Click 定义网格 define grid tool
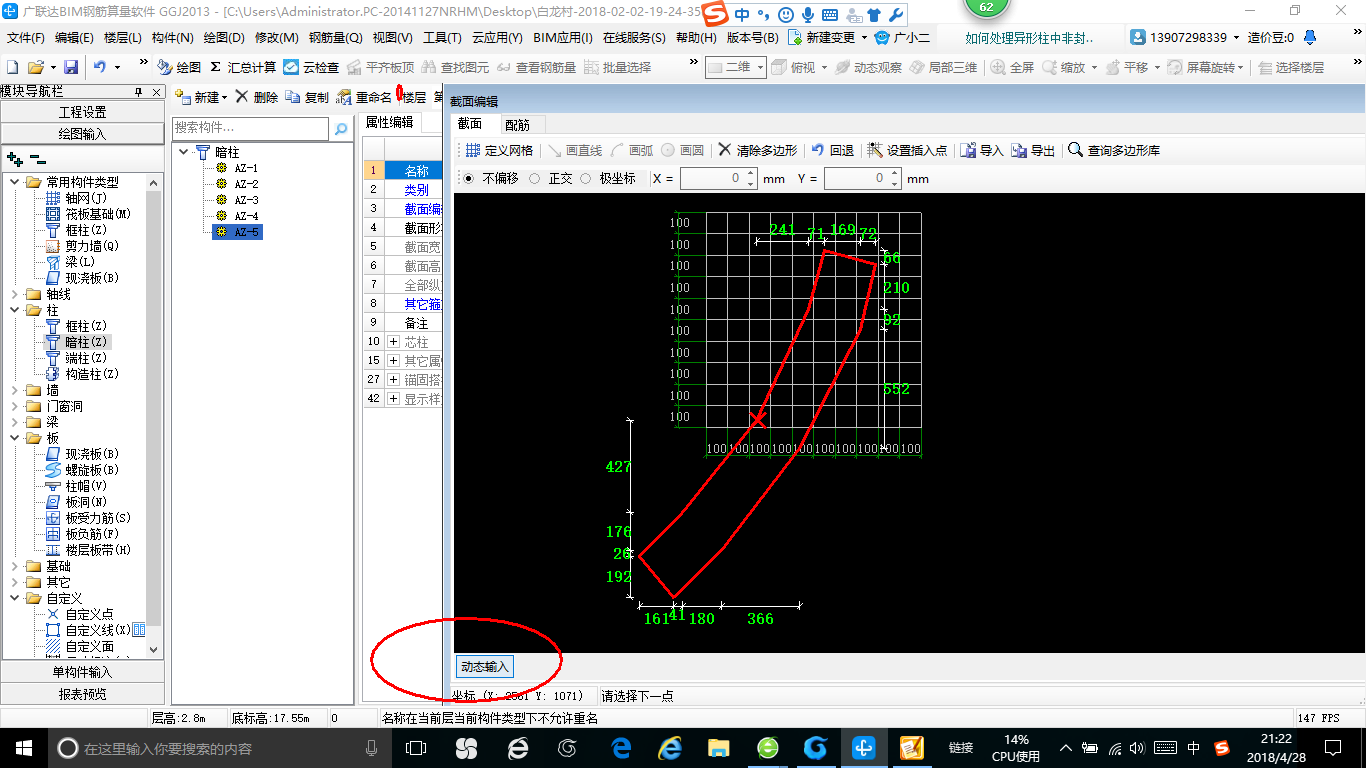 499,150
